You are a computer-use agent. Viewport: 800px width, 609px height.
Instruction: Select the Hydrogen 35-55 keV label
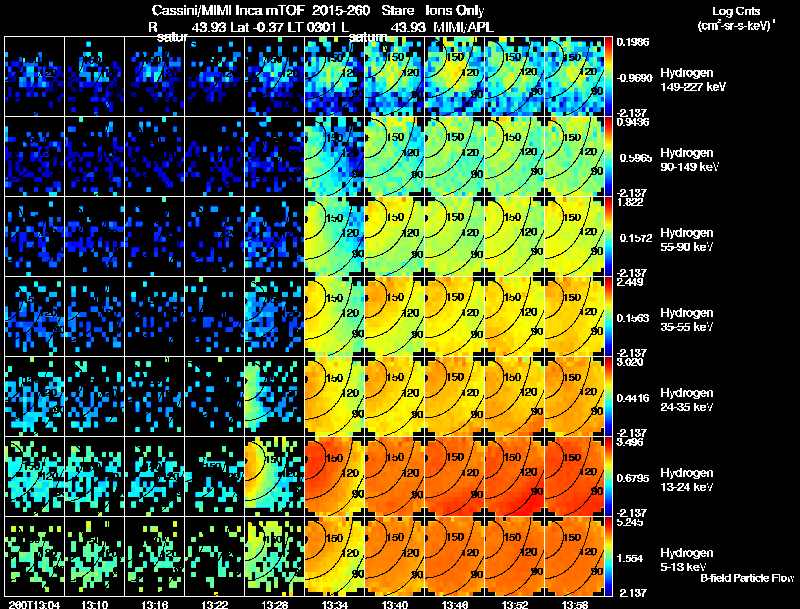click(x=687, y=320)
